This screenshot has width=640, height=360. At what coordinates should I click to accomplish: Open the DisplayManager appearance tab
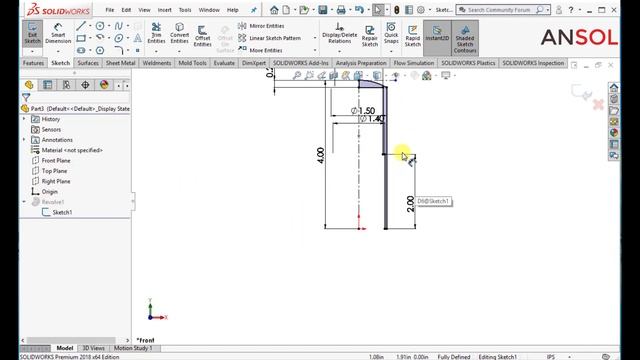[104, 84]
